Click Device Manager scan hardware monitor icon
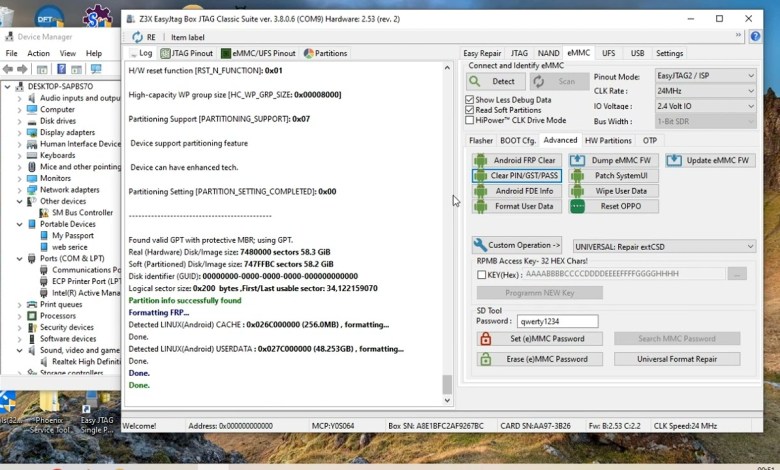The image size is (780, 470). pos(96,69)
